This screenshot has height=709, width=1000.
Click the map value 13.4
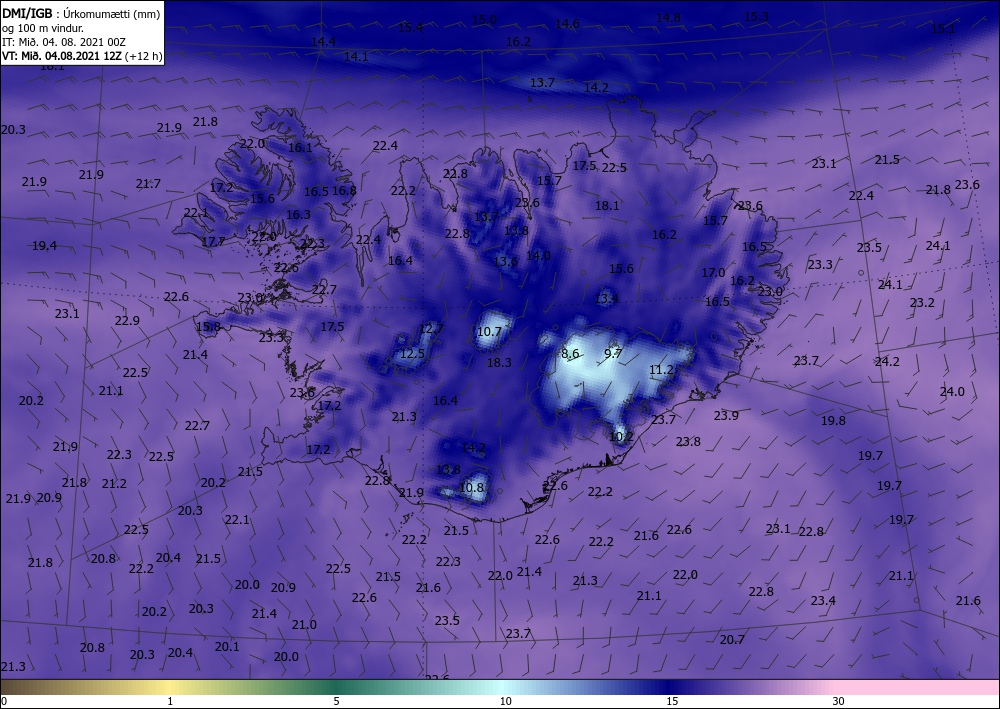click(x=607, y=298)
